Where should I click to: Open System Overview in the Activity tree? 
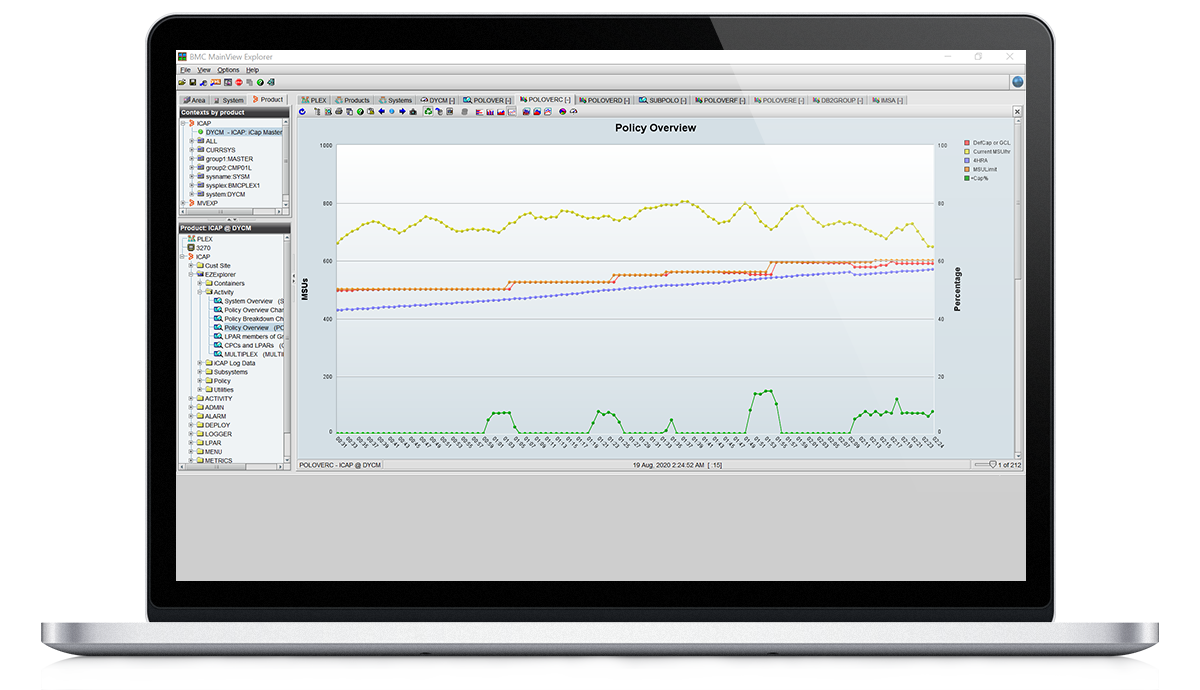click(248, 301)
